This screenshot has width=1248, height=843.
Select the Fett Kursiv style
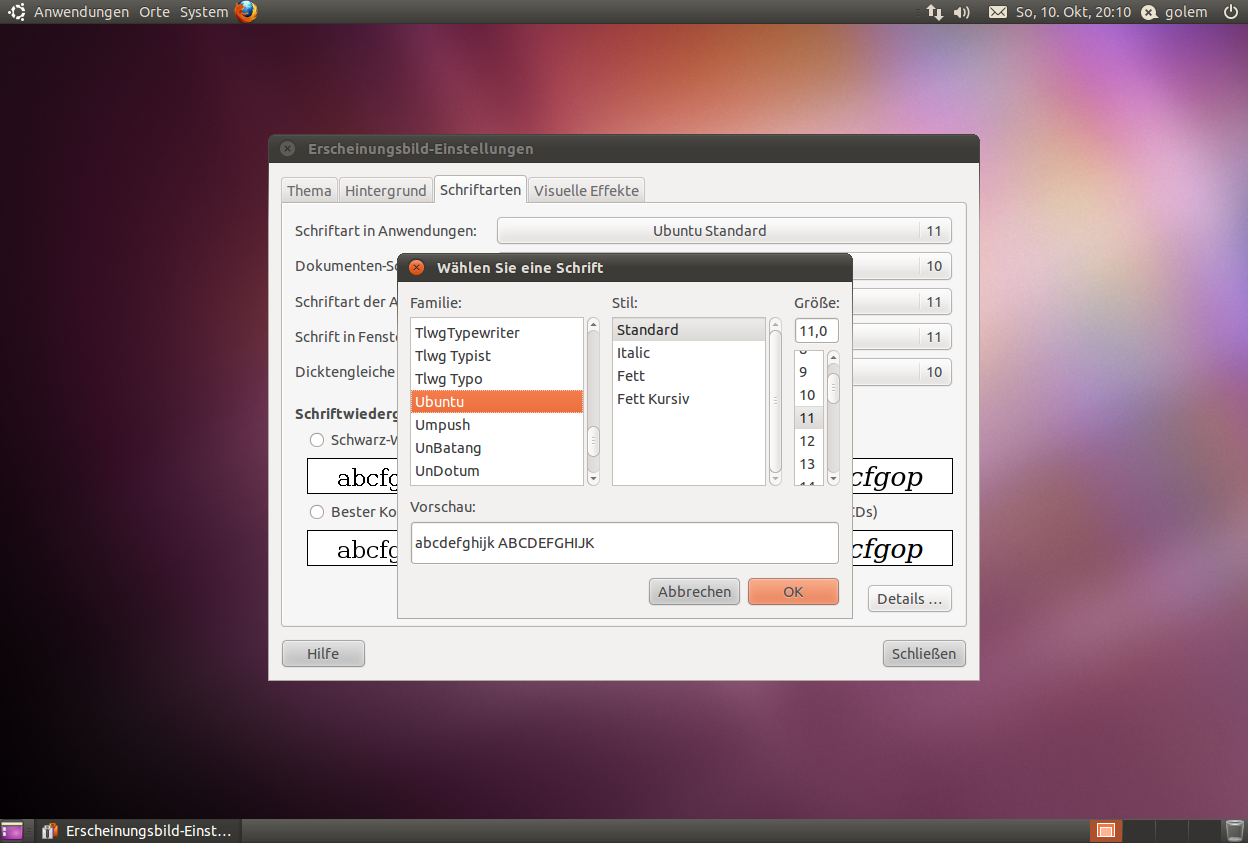click(x=689, y=399)
